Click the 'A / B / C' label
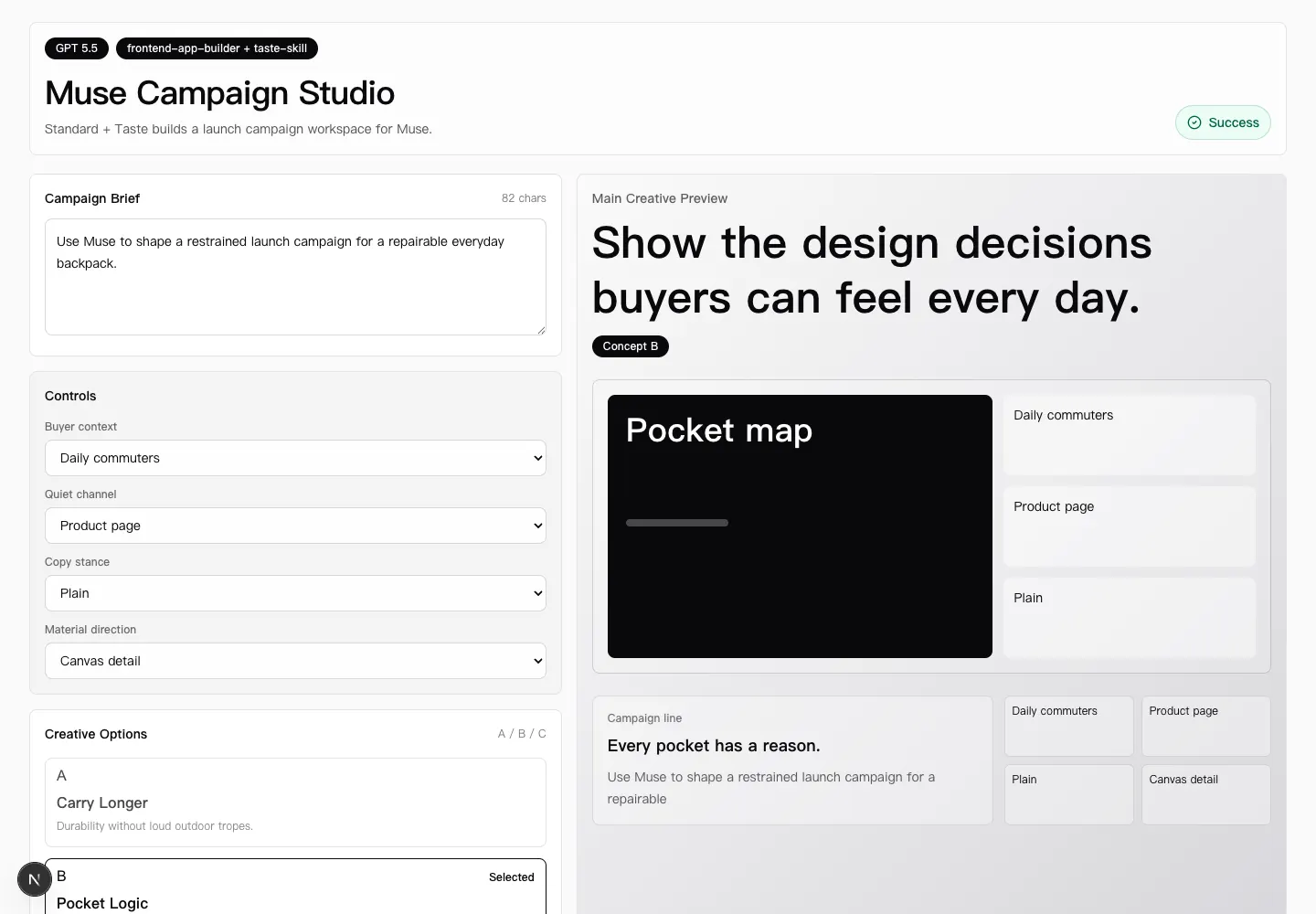This screenshot has height=914, width=1316. click(x=522, y=734)
